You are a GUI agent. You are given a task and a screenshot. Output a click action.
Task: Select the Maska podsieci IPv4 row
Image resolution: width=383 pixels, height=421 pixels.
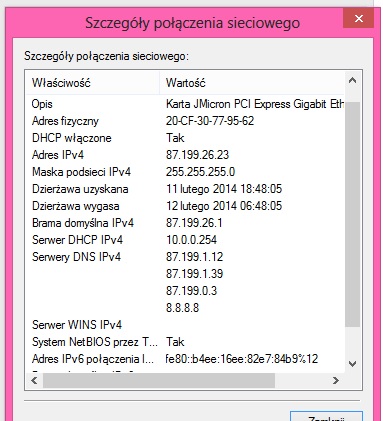point(185,172)
